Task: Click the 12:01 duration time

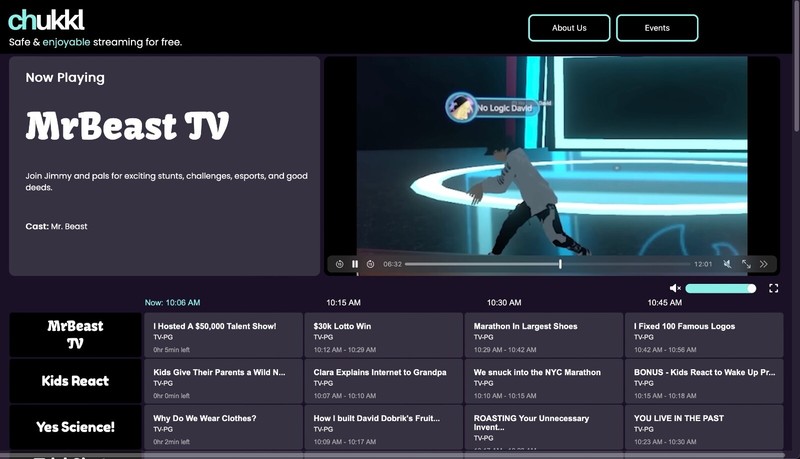Action: (x=703, y=264)
